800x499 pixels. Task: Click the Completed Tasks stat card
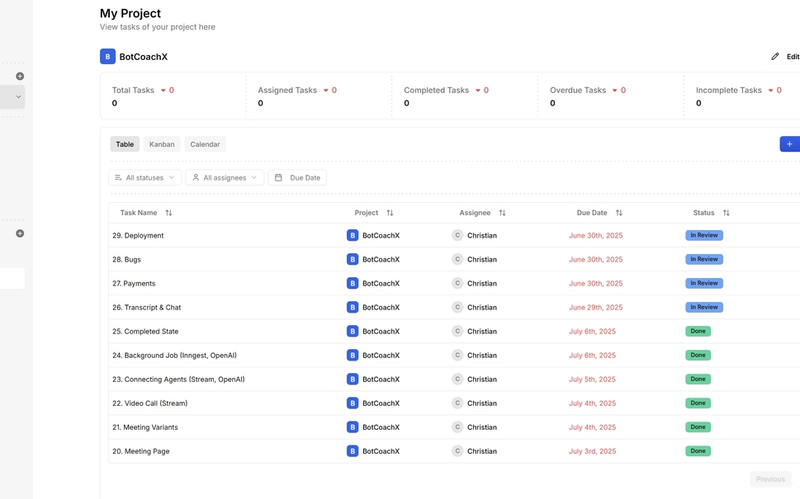[465, 96]
